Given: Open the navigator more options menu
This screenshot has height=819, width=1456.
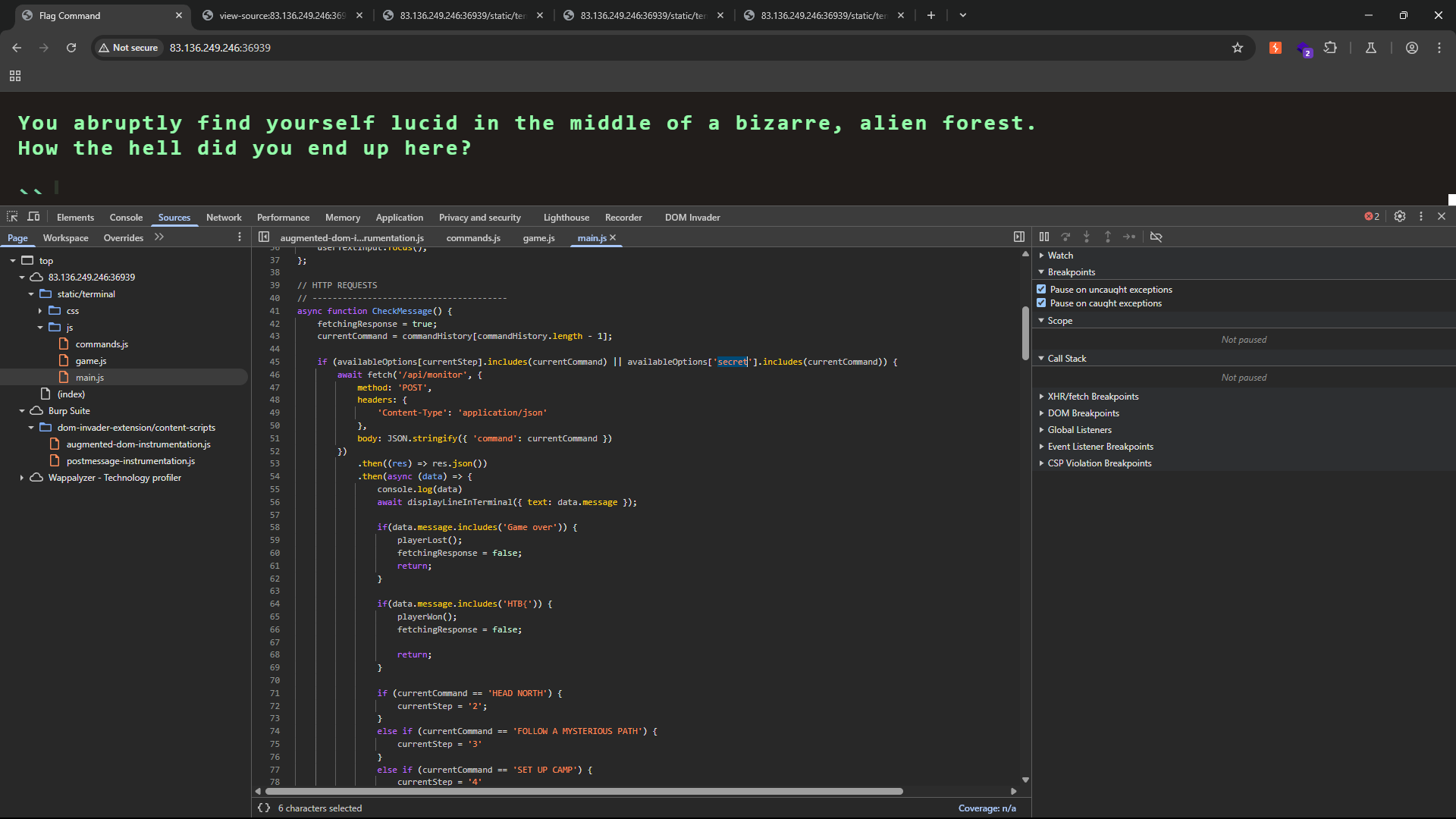Looking at the screenshot, I should [240, 237].
